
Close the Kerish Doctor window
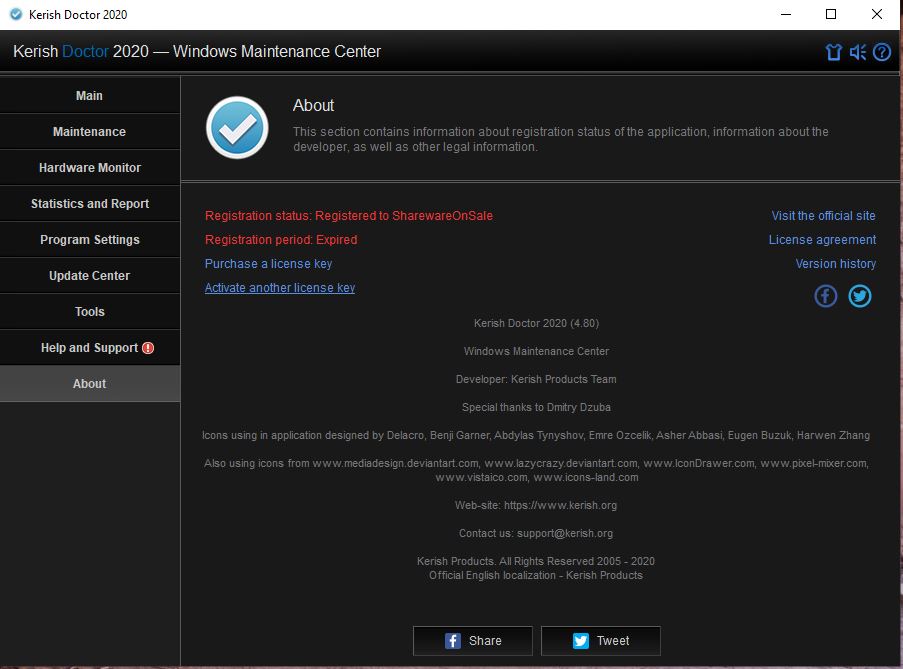click(x=877, y=14)
